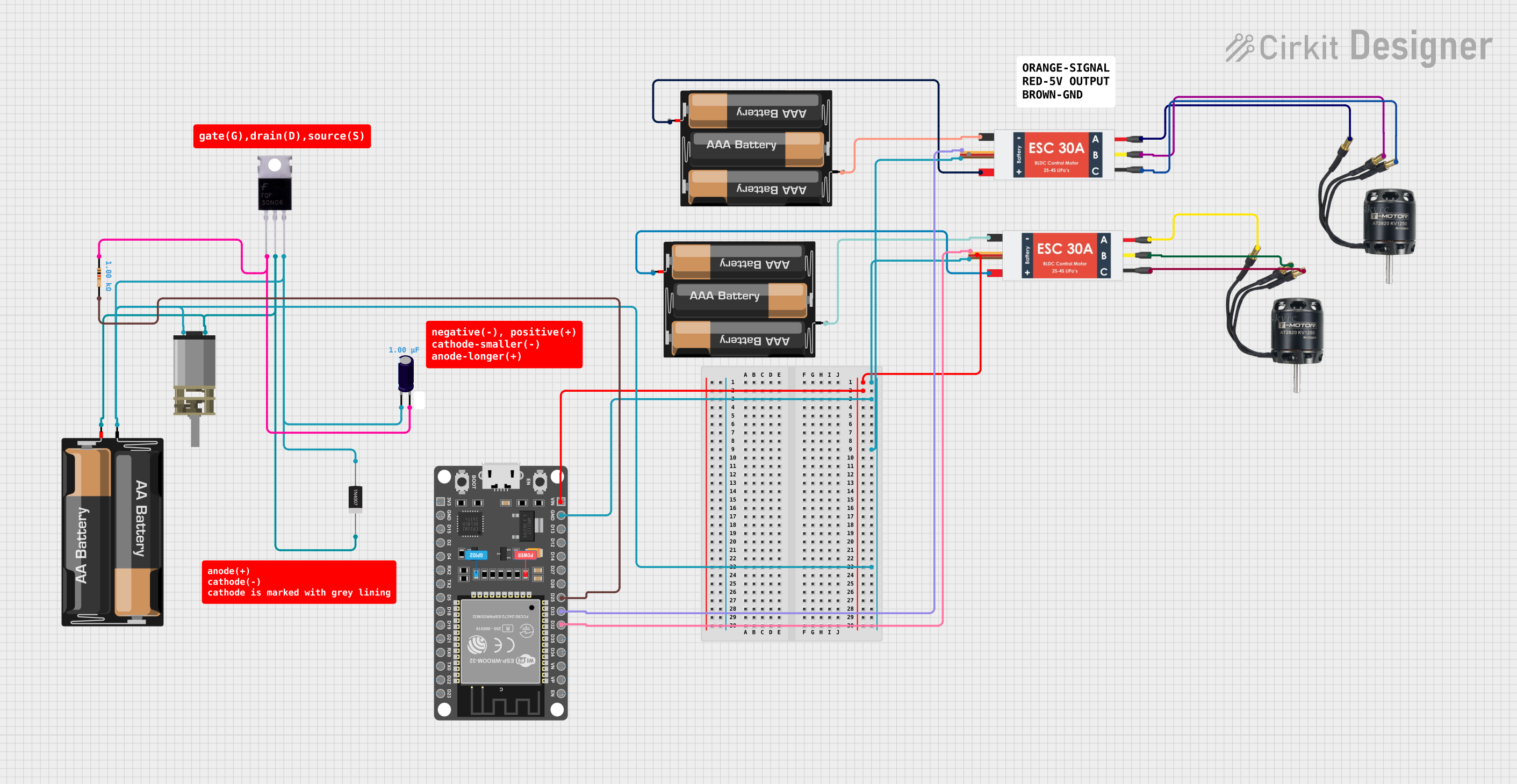The width and height of the screenshot is (1517, 784).
Task: Click the blue GPIO2 LED label on ESP32
Action: (476, 555)
